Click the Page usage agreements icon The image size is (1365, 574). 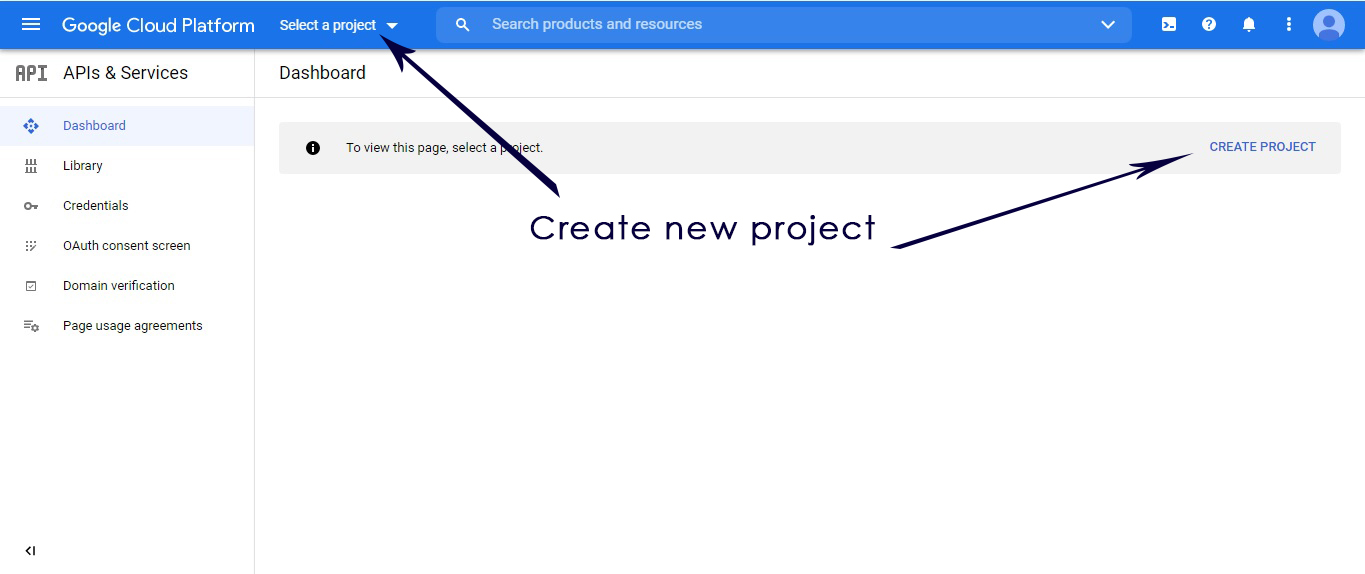pos(31,326)
